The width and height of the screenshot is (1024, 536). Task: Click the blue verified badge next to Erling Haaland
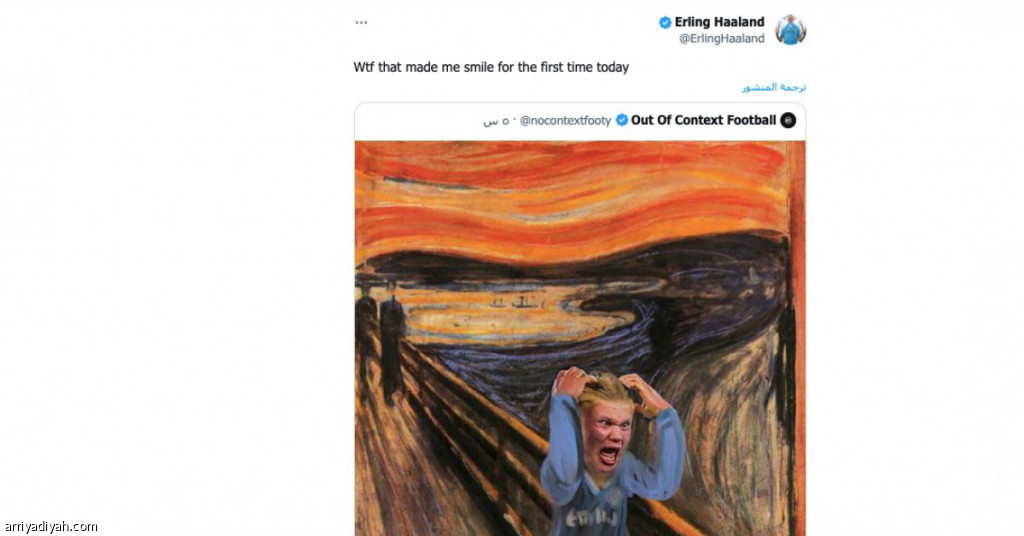[x=665, y=23]
